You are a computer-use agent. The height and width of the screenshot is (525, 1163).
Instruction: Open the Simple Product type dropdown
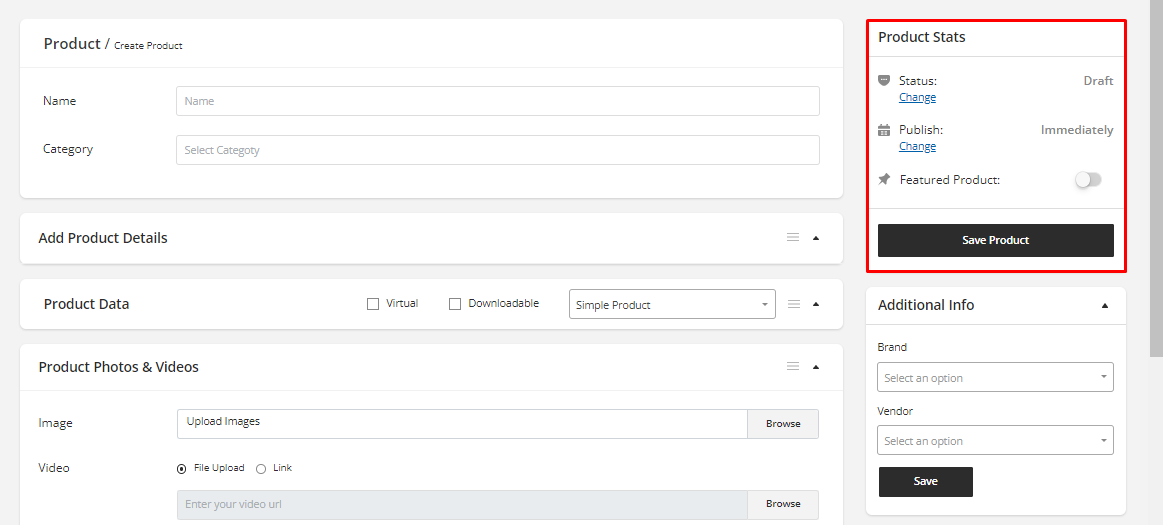672,304
